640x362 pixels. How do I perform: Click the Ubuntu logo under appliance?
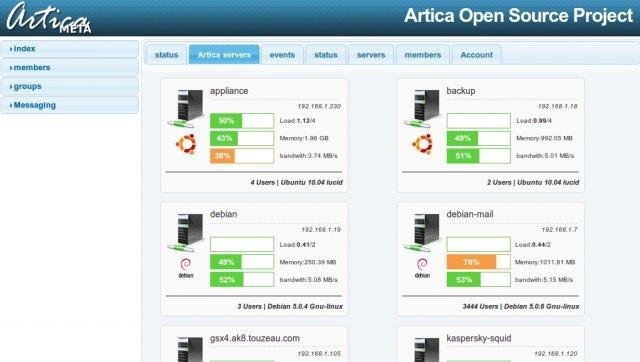click(186, 144)
